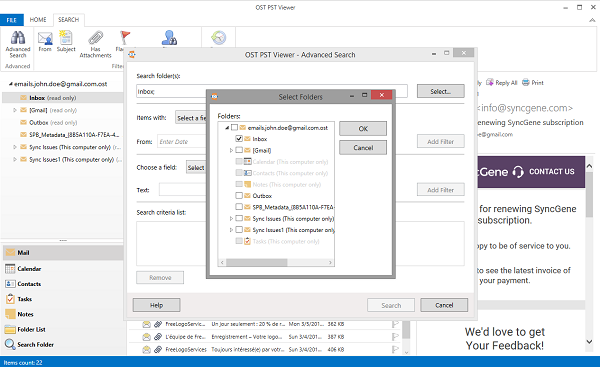Open the Tasks navigation pane
The image size is (600, 367).
pyautogui.click(x=63, y=299)
